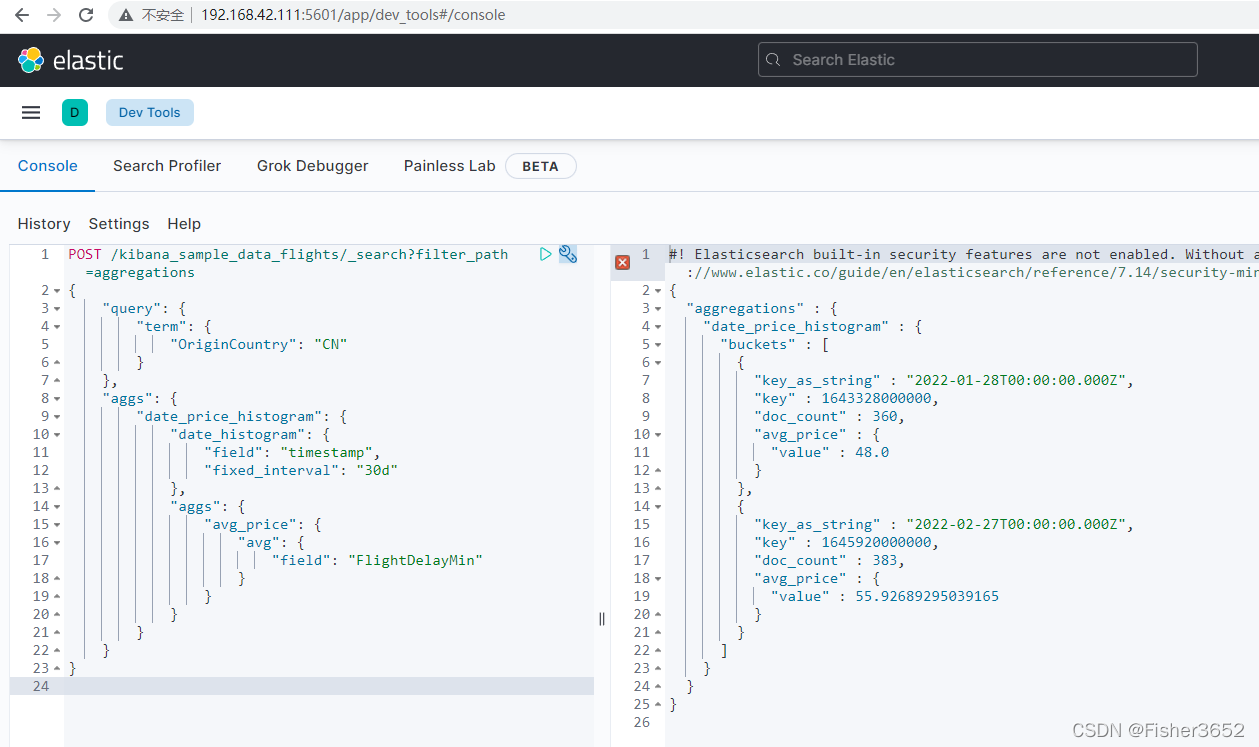Image resolution: width=1259 pixels, height=747 pixels.
Task: Click the red error X icon in response
Action: [x=622, y=262]
